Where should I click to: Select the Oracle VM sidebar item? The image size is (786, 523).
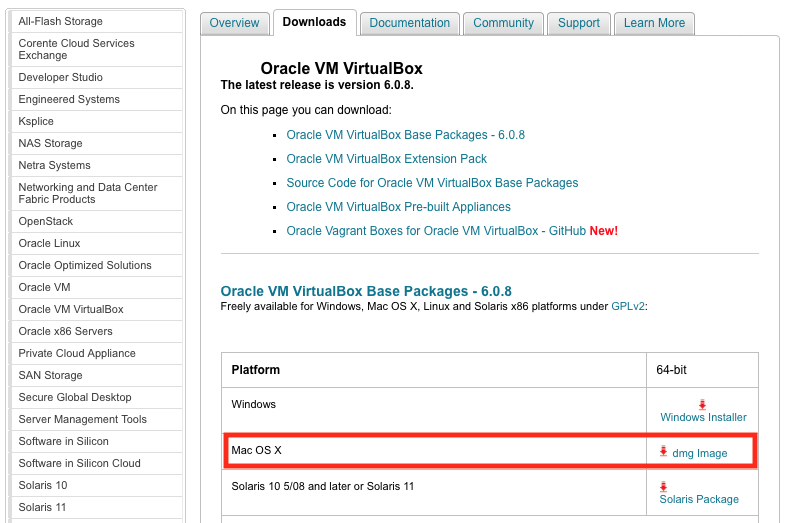[96, 288]
